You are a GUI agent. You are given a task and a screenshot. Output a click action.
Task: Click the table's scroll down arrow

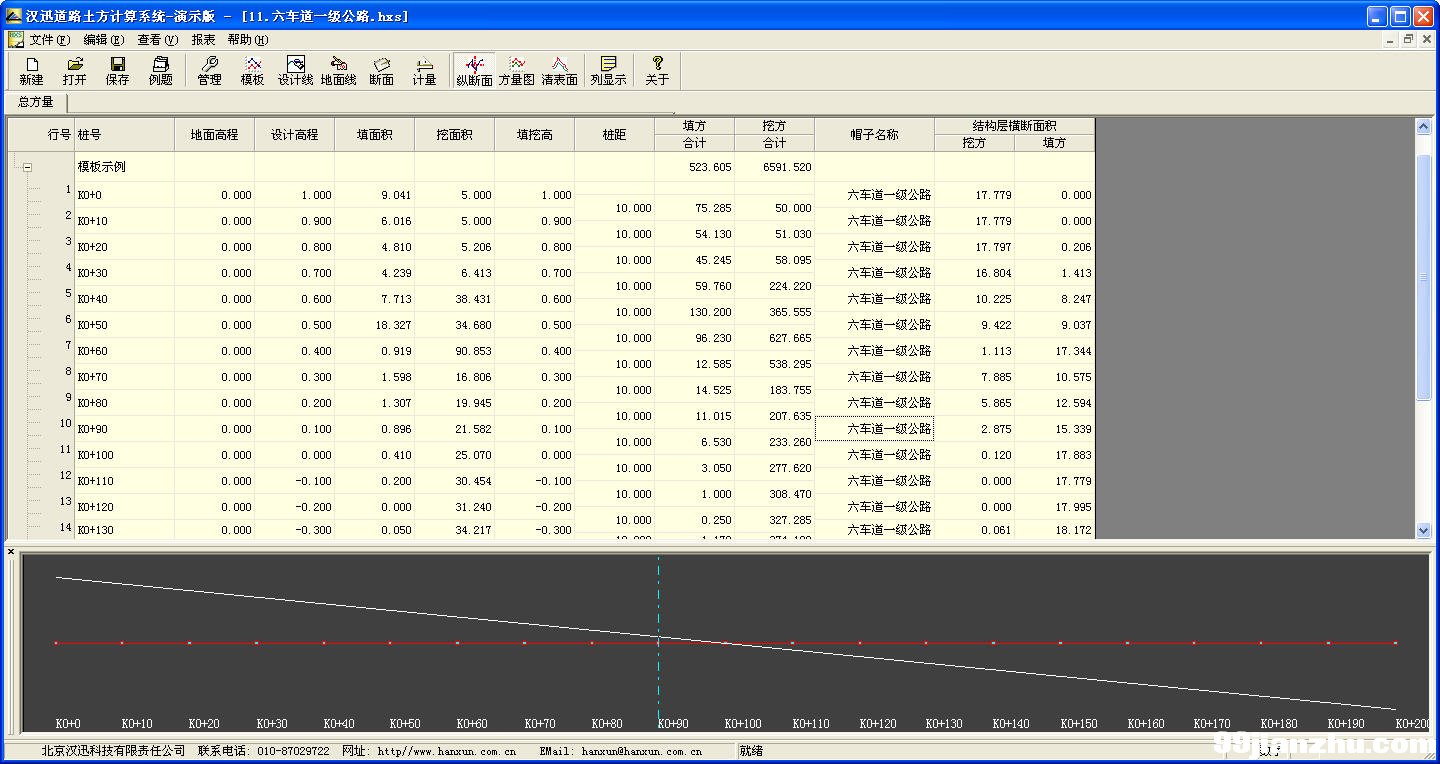pos(1424,531)
